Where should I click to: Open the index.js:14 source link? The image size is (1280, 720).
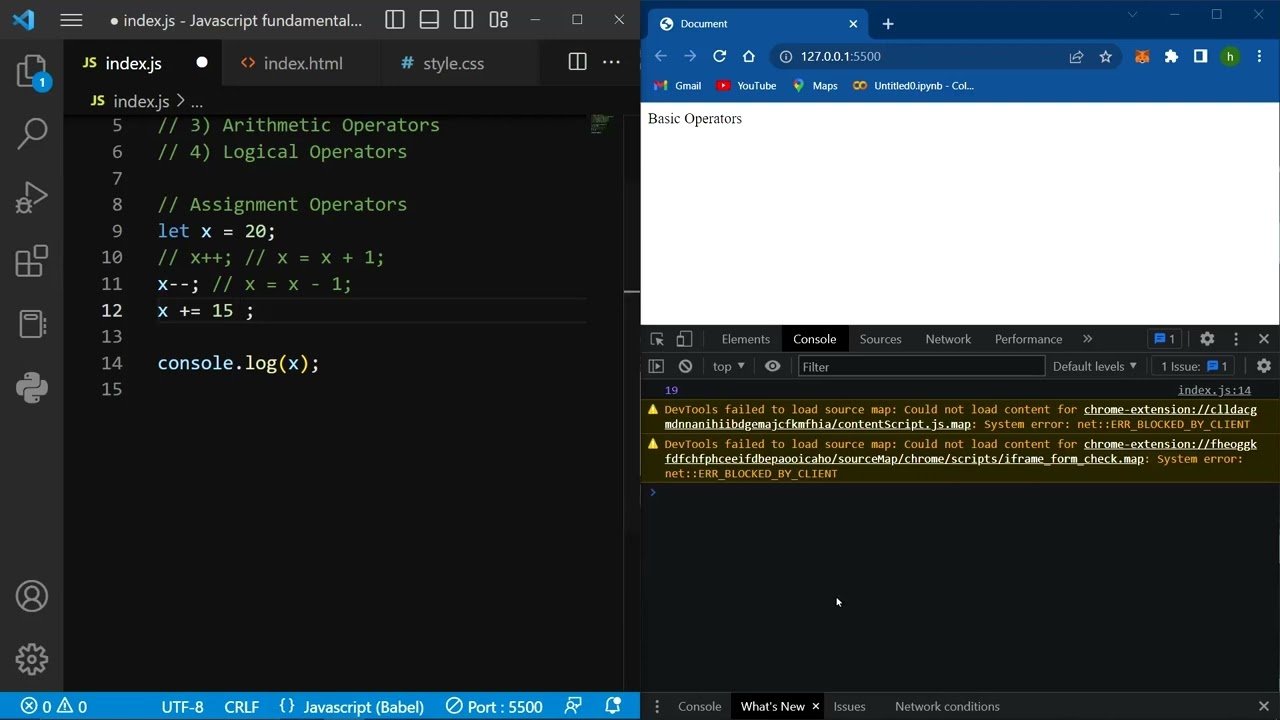click(1214, 390)
